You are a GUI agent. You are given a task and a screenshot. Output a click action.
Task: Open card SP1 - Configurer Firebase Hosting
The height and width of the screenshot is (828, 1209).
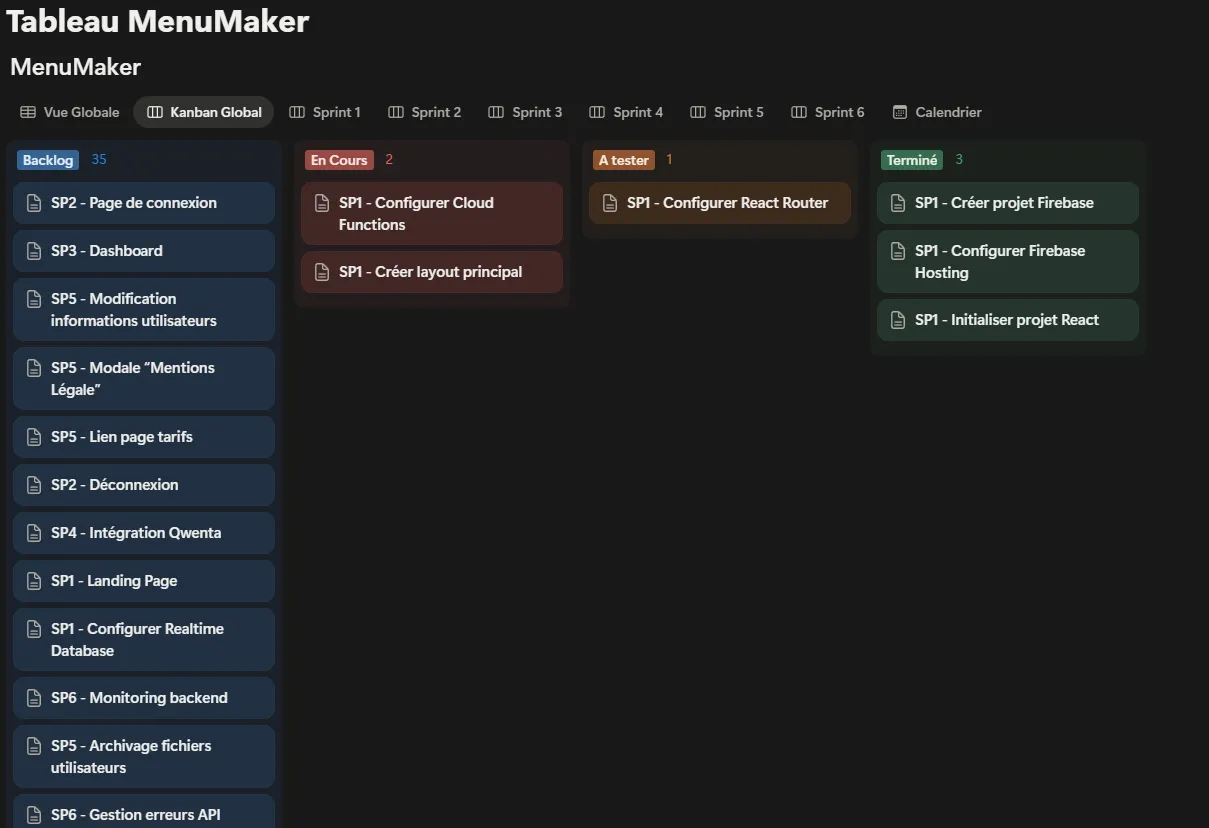tap(1008, 262)
